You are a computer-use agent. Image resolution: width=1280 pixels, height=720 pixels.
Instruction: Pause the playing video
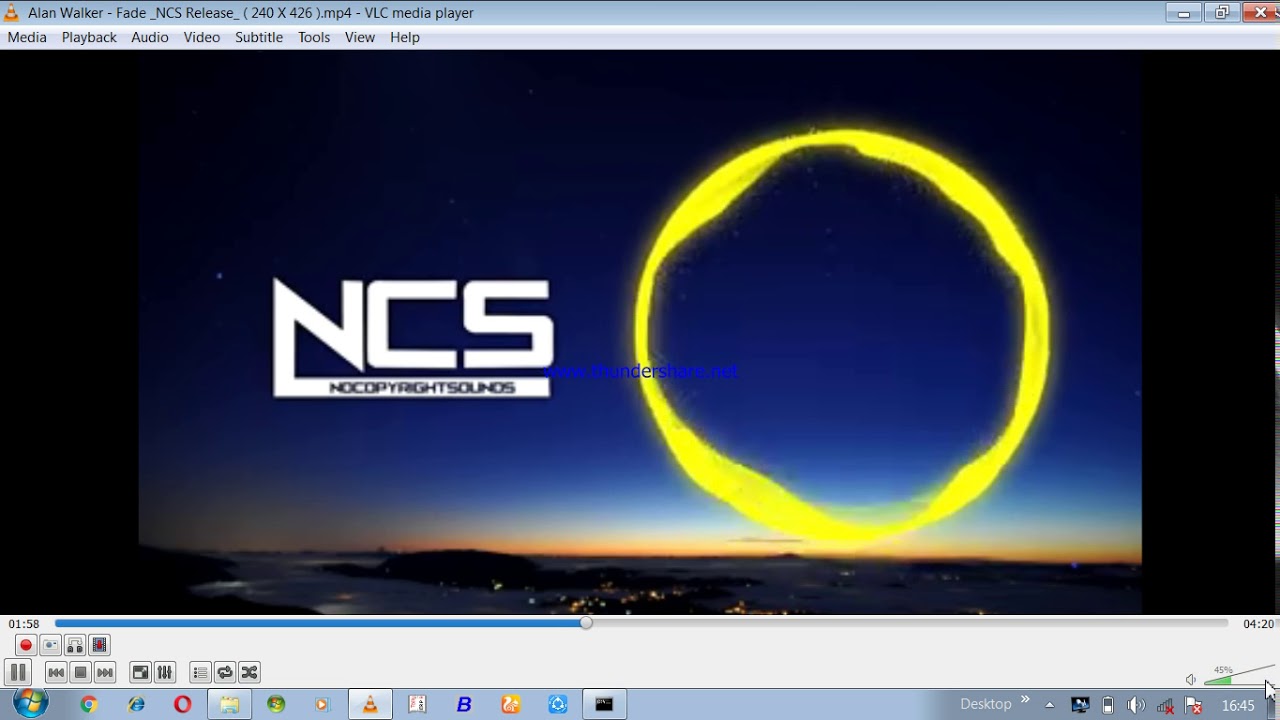[18, 673]
